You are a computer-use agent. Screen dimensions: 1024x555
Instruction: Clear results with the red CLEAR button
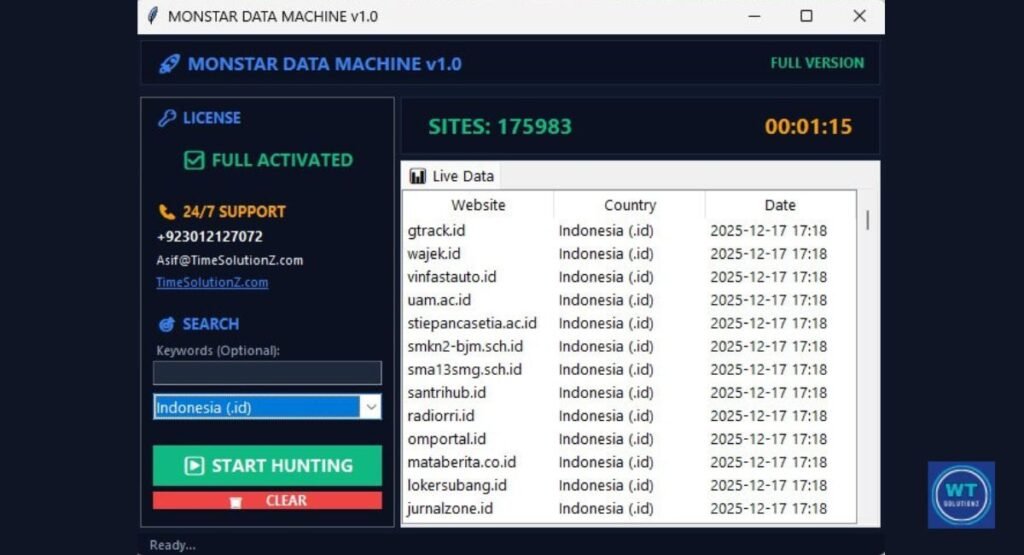click(267, 501)
